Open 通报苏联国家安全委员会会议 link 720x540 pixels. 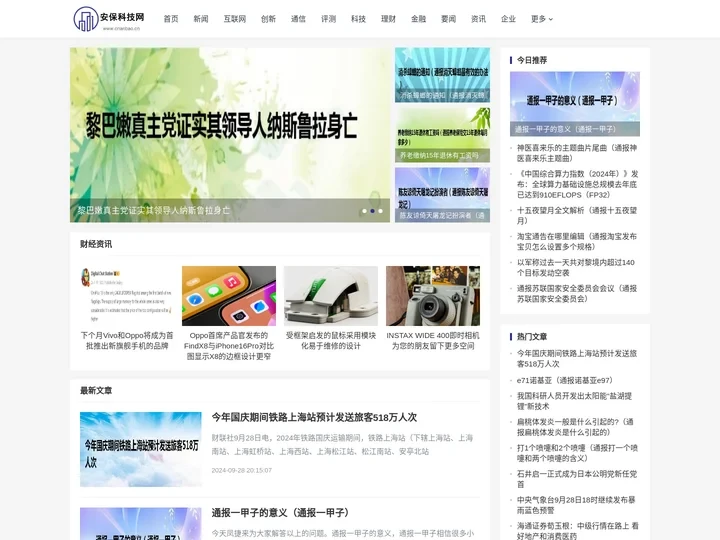pos(577,293)
